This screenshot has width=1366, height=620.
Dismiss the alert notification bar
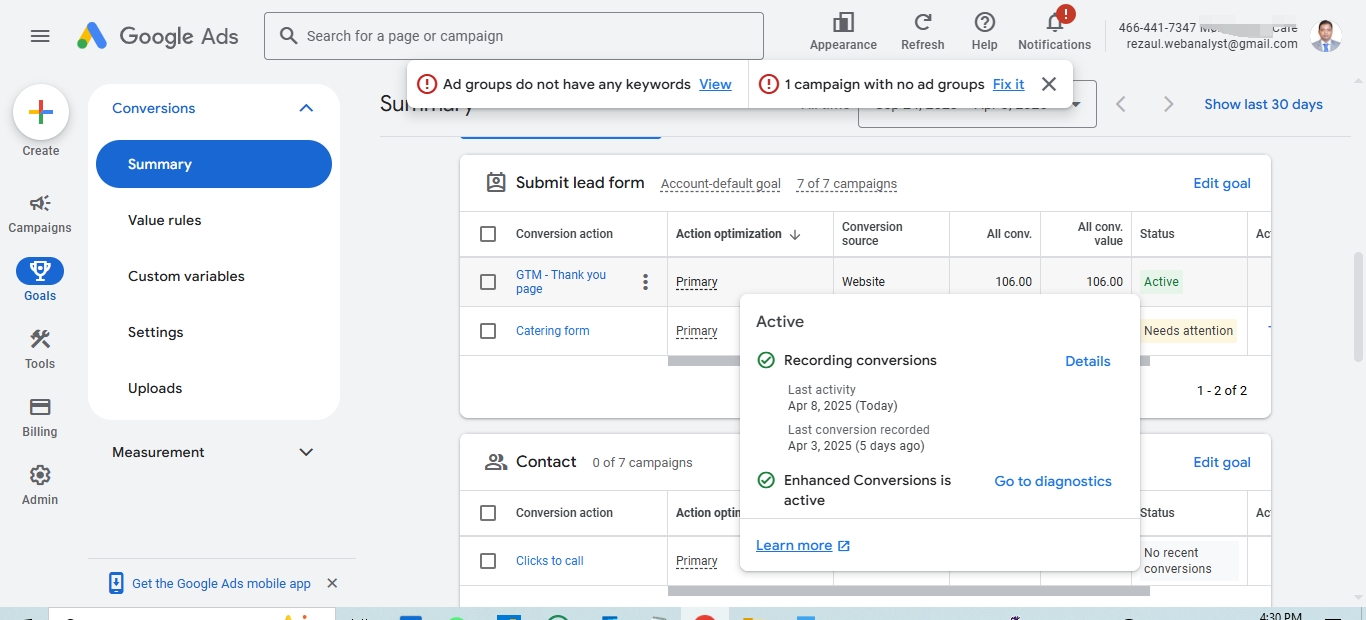[x=1048, y=84]
